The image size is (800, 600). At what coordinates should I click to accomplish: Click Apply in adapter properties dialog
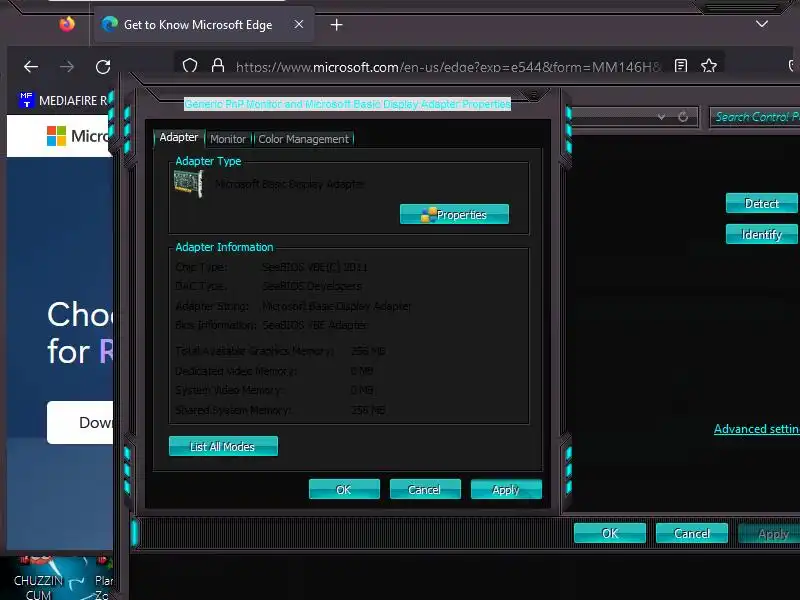[506, 489]
